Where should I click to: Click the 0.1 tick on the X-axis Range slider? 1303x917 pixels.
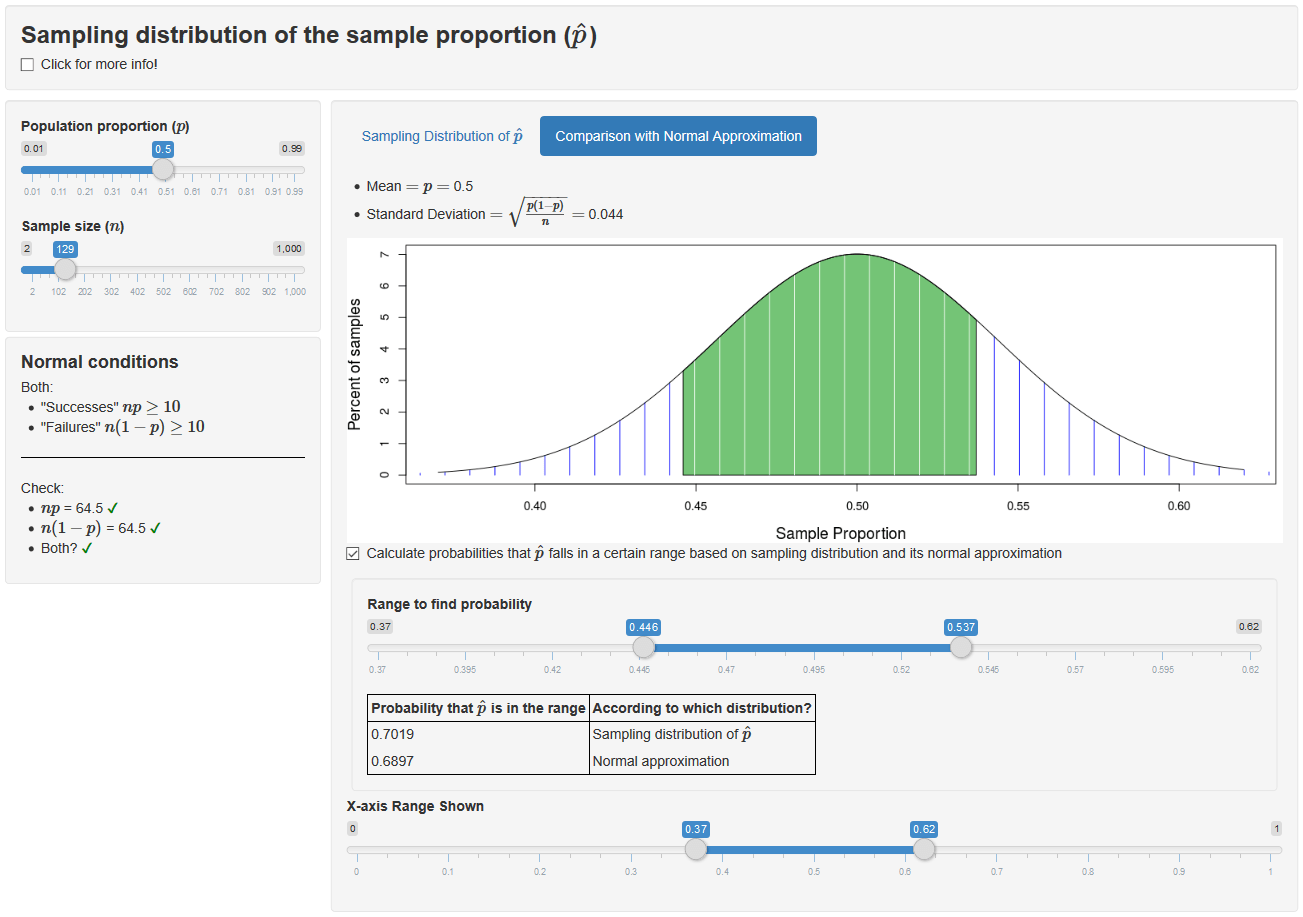click(448, 850)
